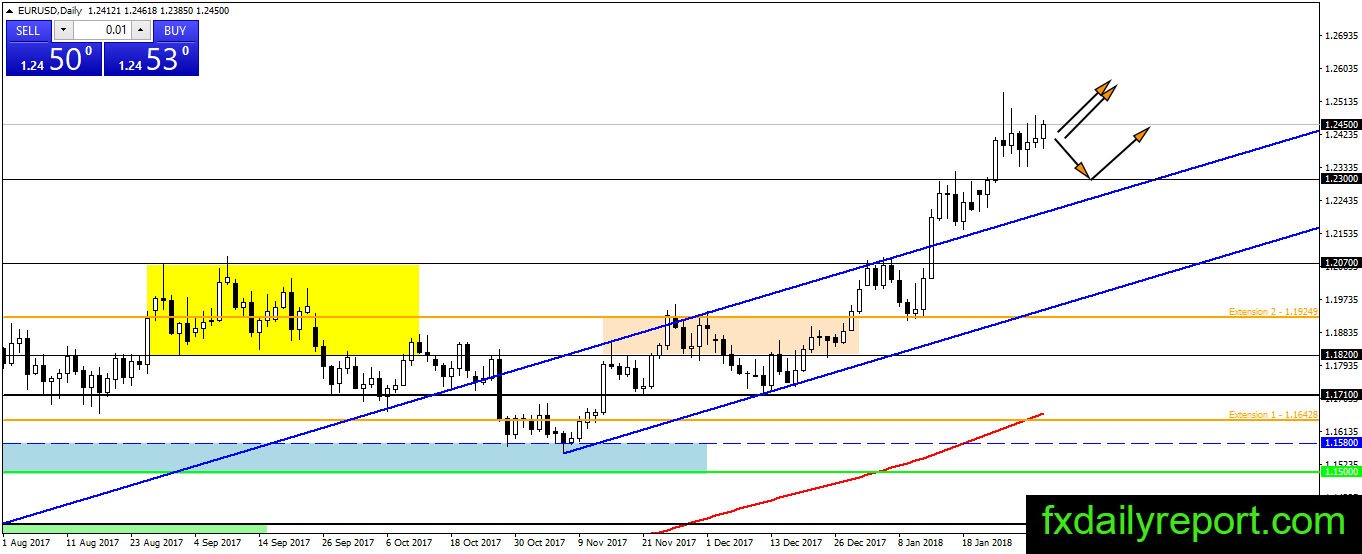The image size is (1362, 554).
Task: Click the 1.18200 level price label
Action: (x=1340, y=355)
